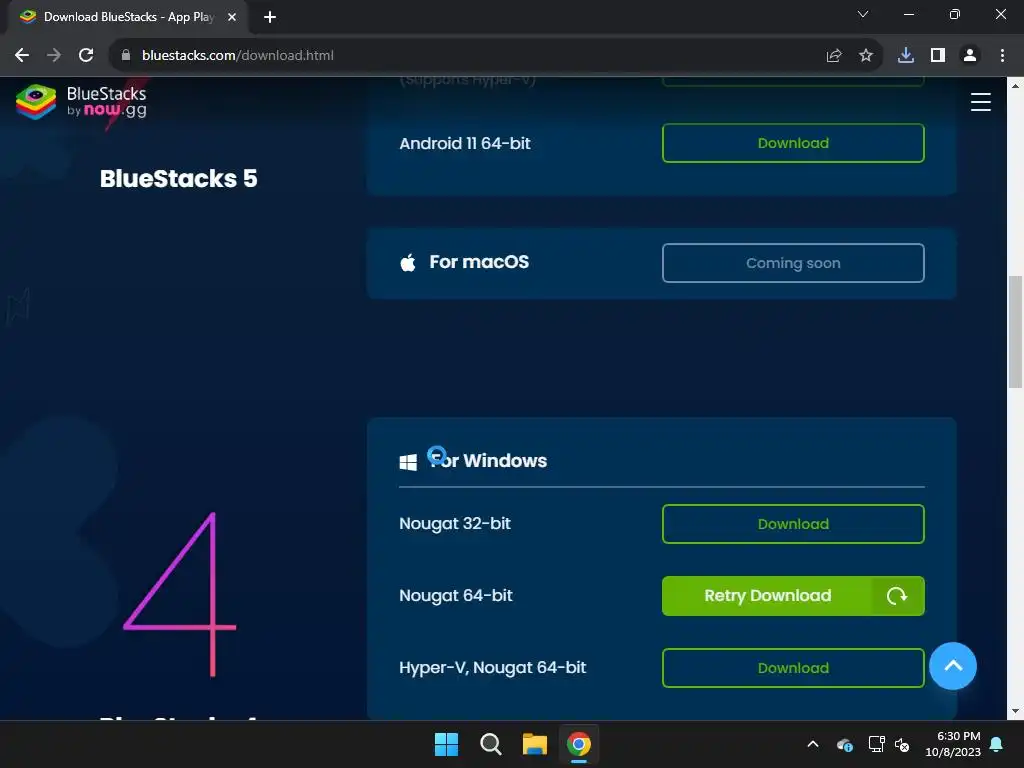The height and width of the screenshot is (768, 1024).
Task: Click the Android 11 64-bit label
Action: 464,143
